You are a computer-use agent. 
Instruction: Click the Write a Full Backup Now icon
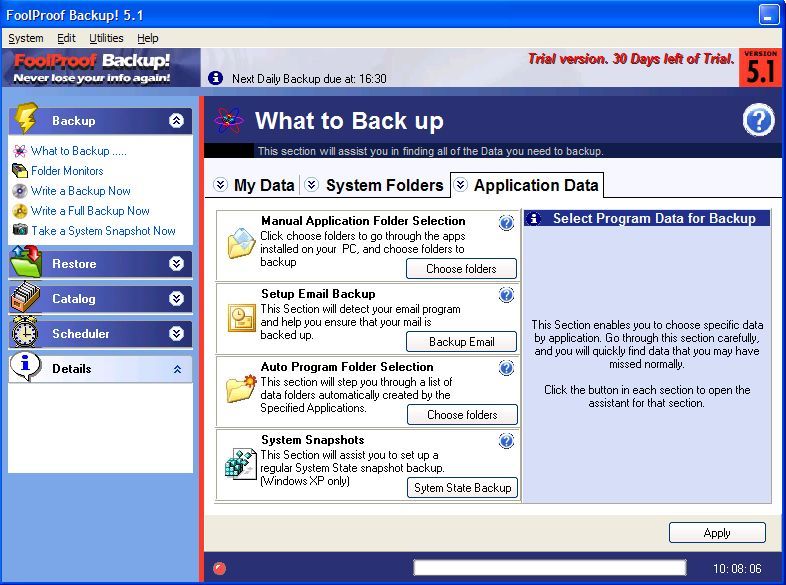tap(20, 211)
